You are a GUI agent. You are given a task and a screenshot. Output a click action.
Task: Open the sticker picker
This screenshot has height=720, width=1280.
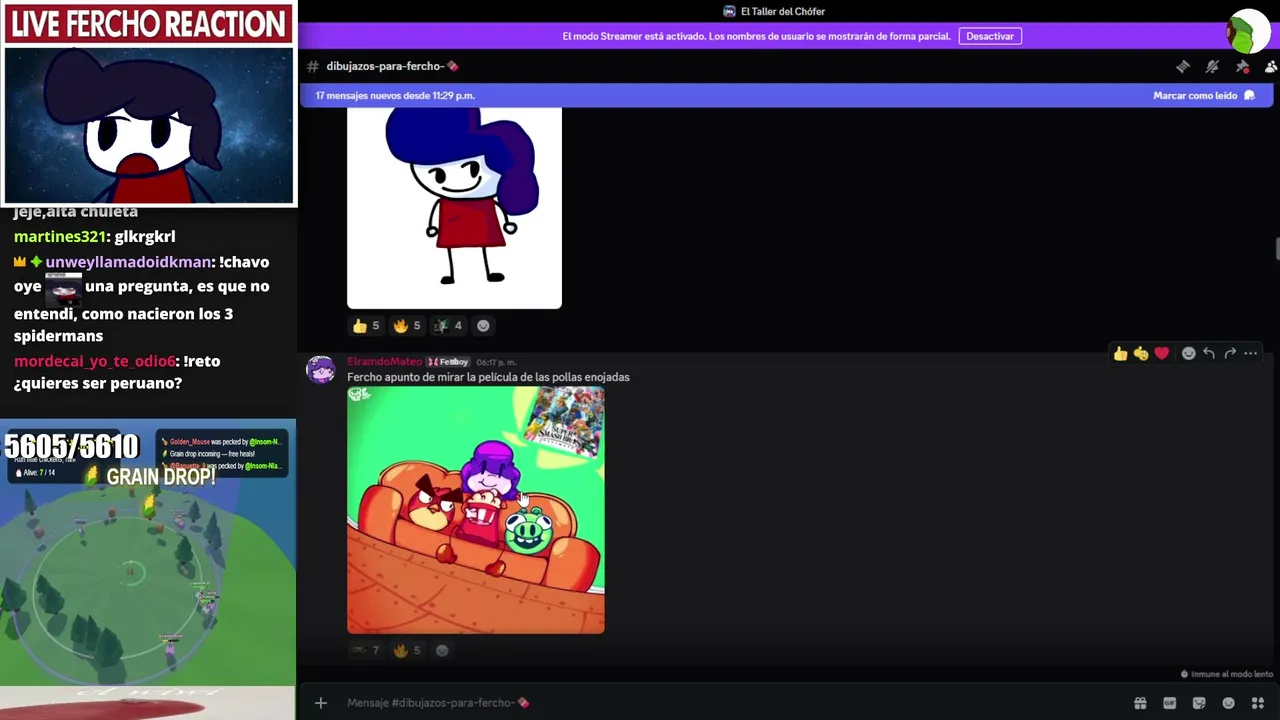click(x=1199, y=703)
